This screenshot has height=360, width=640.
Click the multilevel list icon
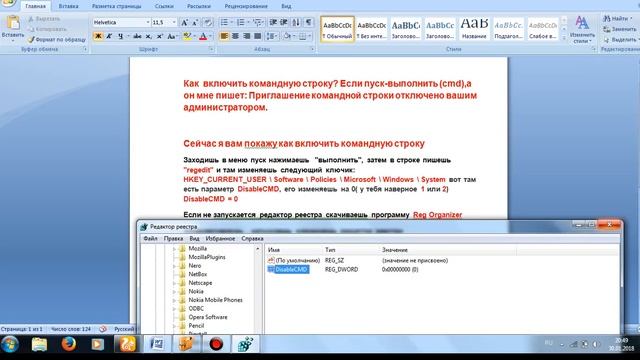[257, 22]
